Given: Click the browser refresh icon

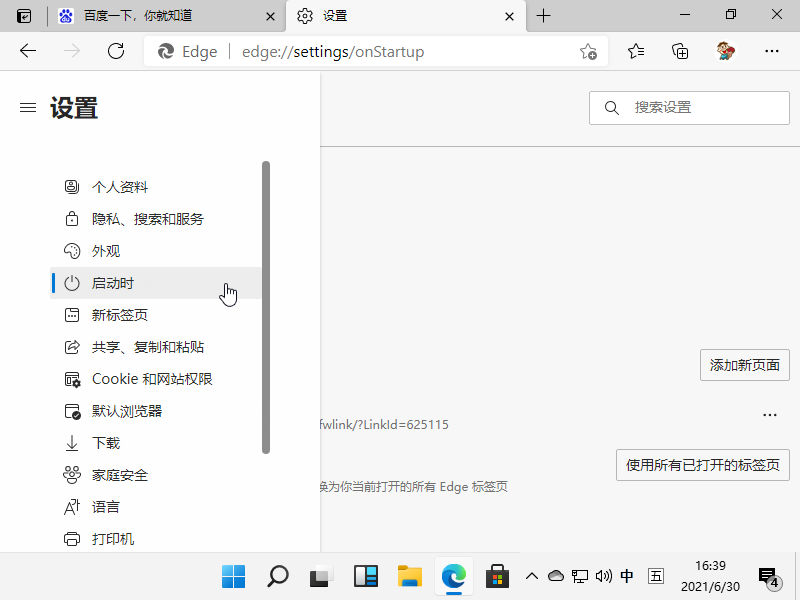Looking at the screenshot, I should (116, 51).
